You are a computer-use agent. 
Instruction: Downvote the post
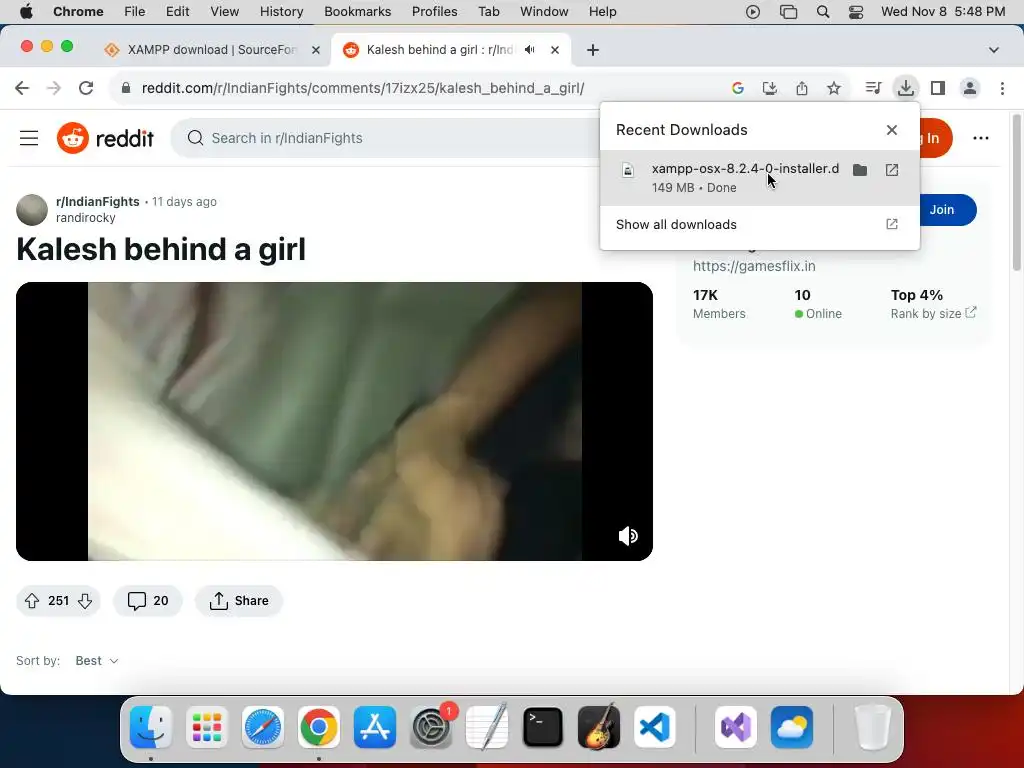(85, 601)
